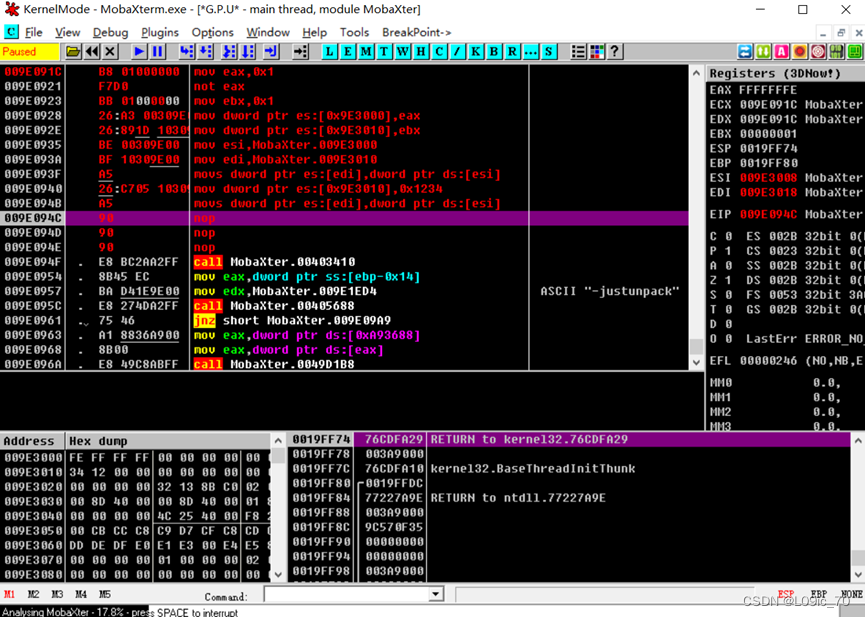This screenshot has width=865, height=617.
Task: Select the M5 memory tab
Action: [104, 594]
